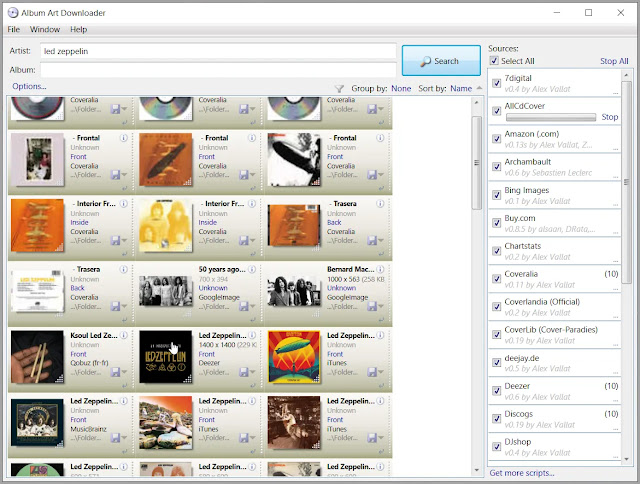Open the File menu
Viewport: 640px width, 484px height.
click(x=13, y=29)
